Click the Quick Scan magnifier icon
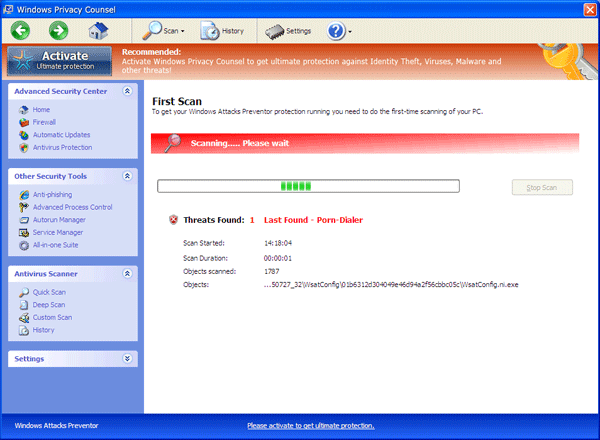This screenshot has width=600, height=440. tap(24, 292)
